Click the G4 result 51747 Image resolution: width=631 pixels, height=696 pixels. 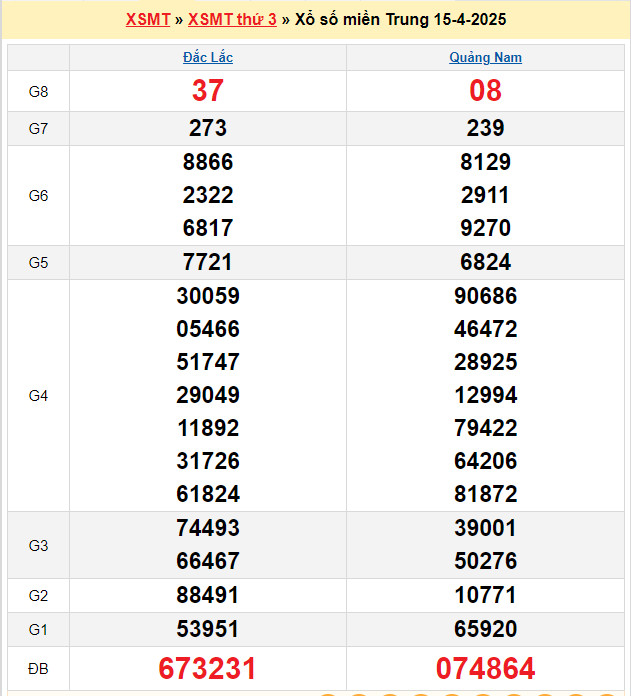[208, 362]
